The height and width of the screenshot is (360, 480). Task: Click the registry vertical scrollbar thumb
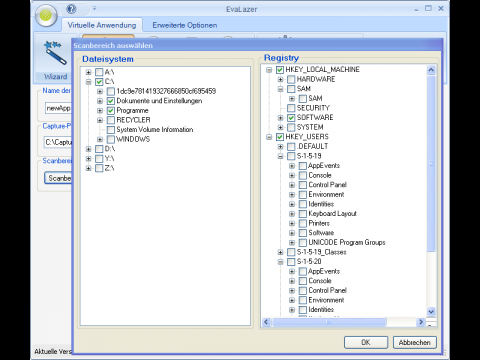[x=431, y=163]
